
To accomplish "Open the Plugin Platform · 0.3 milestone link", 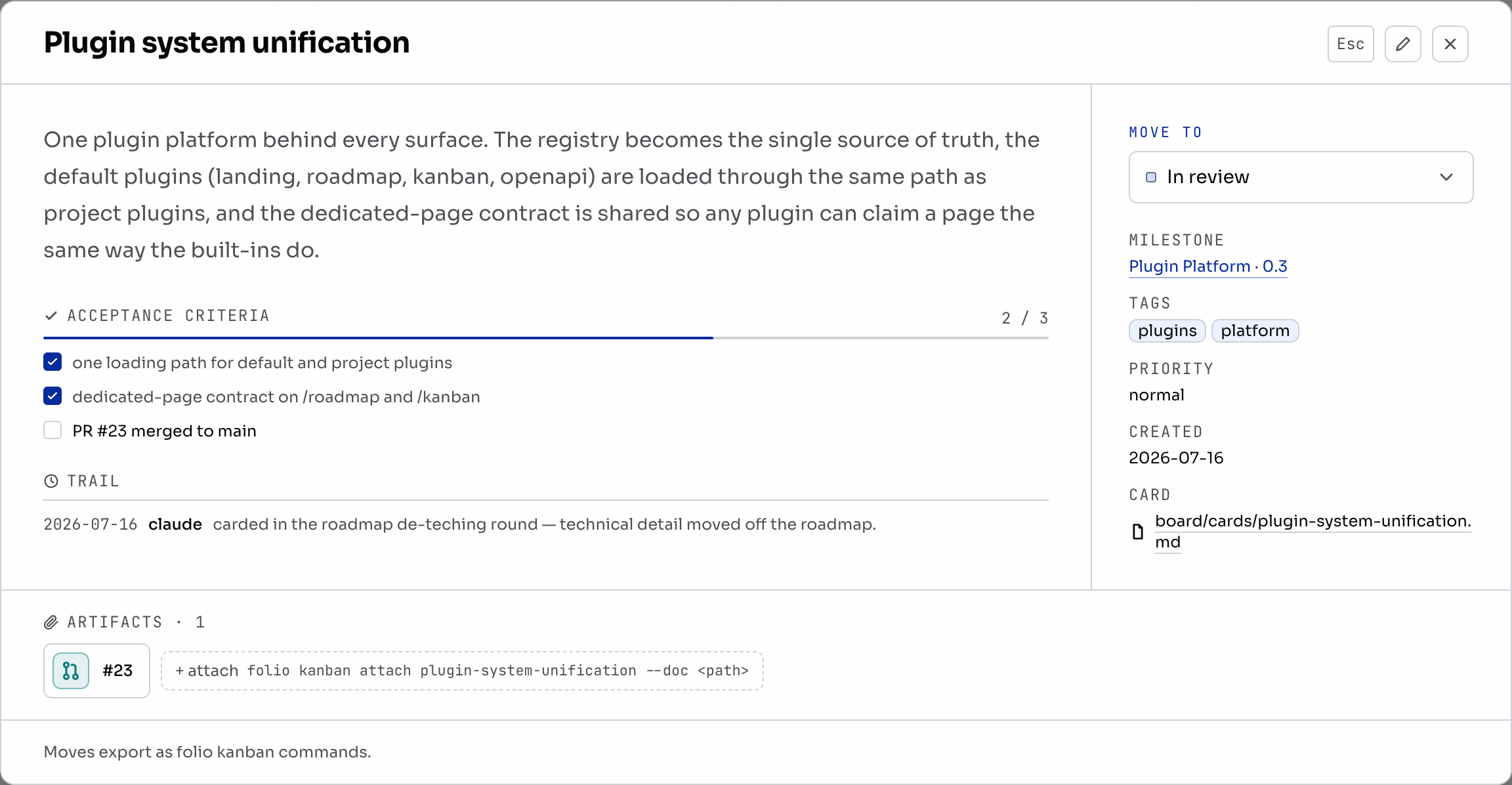I will coord(1208,266).
